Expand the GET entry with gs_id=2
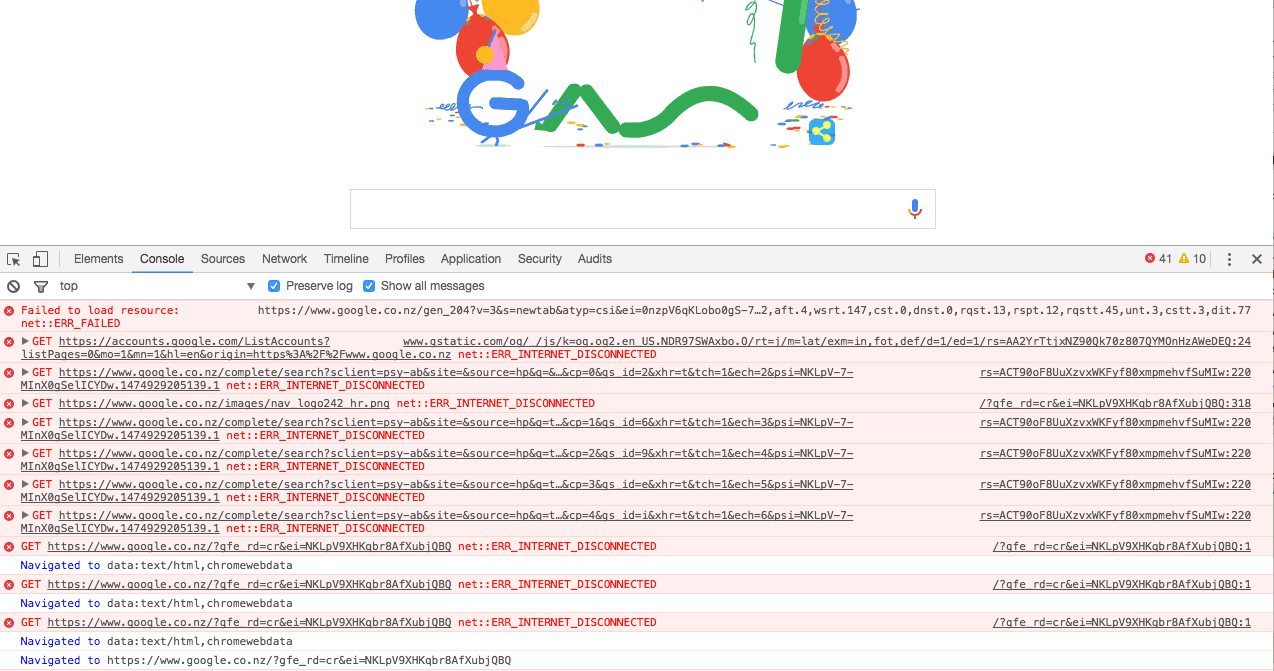 click(x=26, y=373)
